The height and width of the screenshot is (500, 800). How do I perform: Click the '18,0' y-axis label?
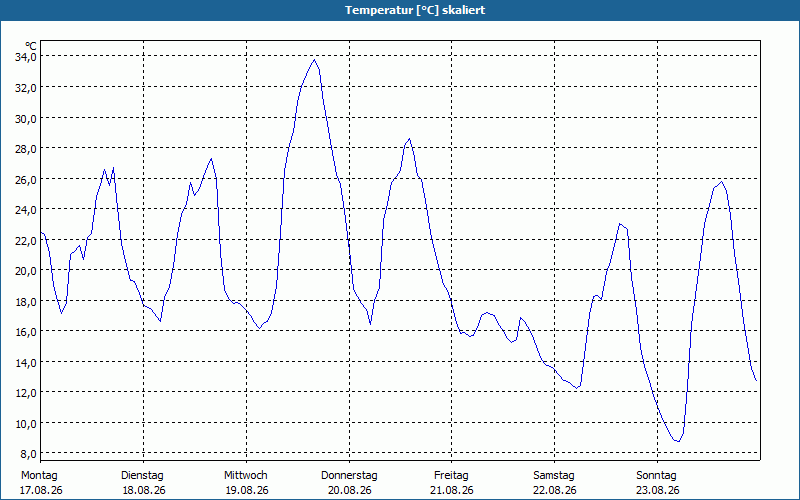[25, 301]
